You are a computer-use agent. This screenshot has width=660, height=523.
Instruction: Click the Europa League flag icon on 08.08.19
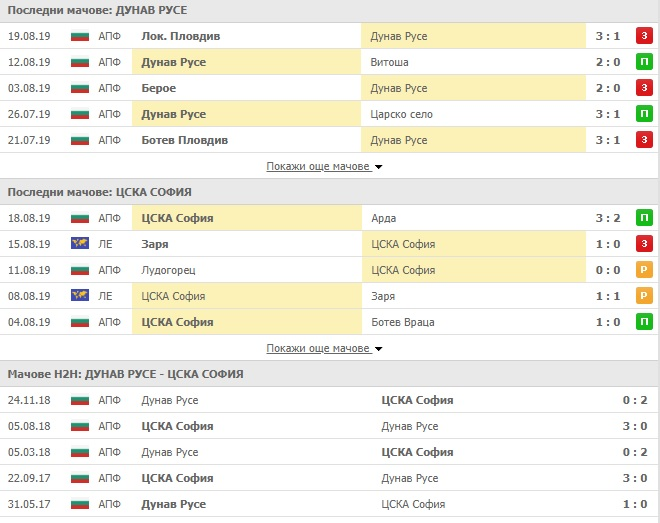(x=80, y=295)
